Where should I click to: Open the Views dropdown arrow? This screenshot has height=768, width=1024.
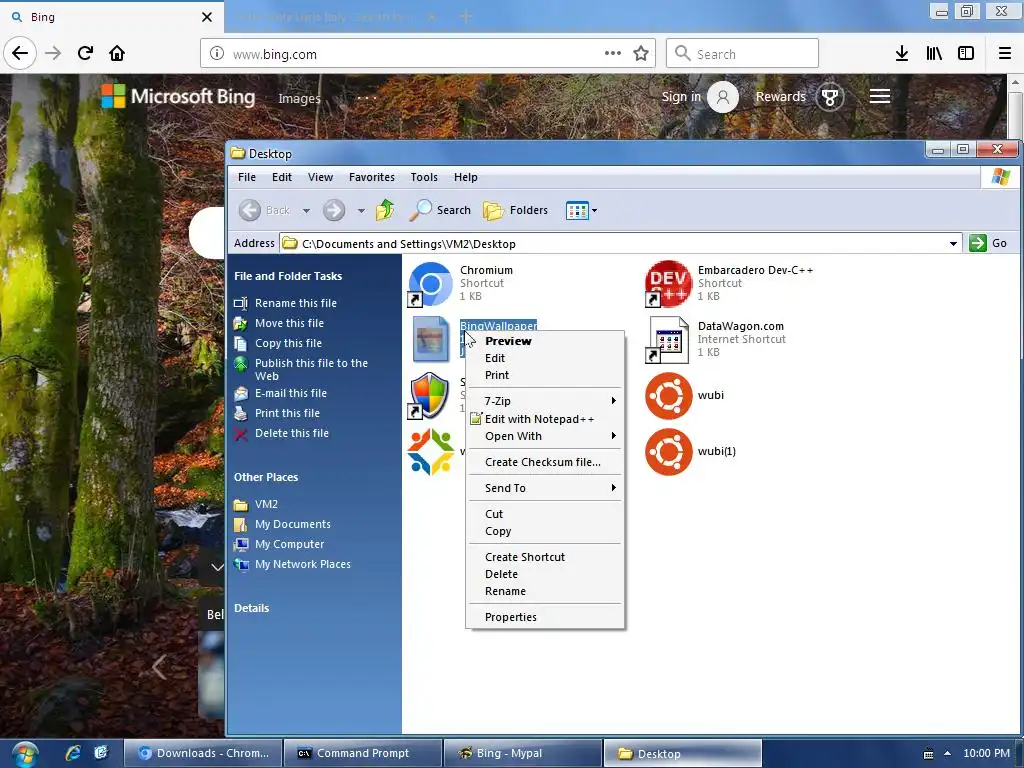click(594, 211)
